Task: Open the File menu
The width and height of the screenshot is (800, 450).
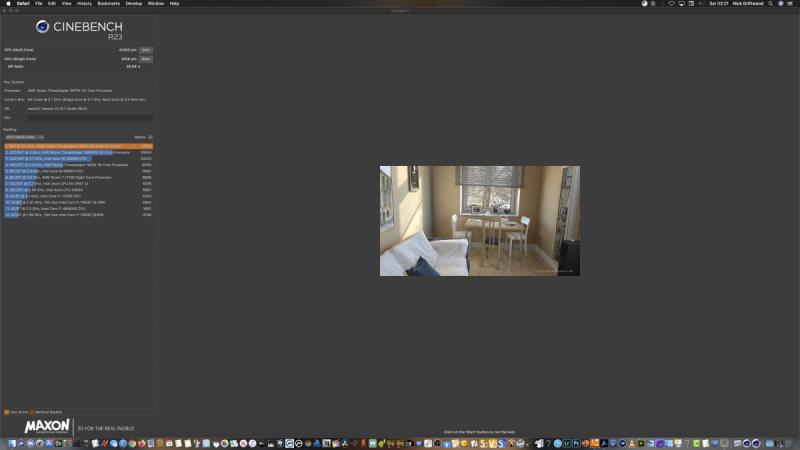Action: [38, 4]
